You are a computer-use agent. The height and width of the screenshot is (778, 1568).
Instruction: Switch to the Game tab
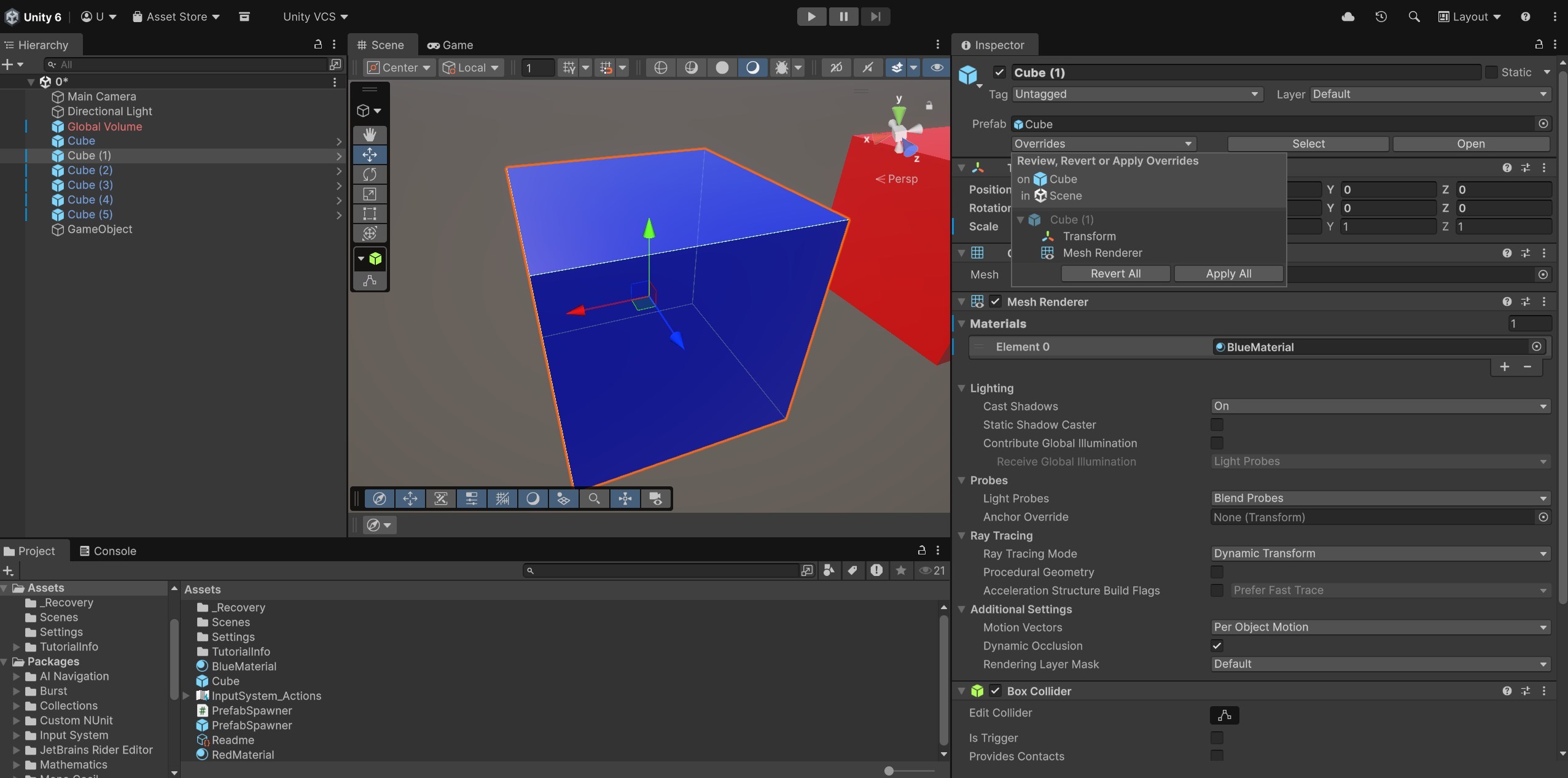450,45
